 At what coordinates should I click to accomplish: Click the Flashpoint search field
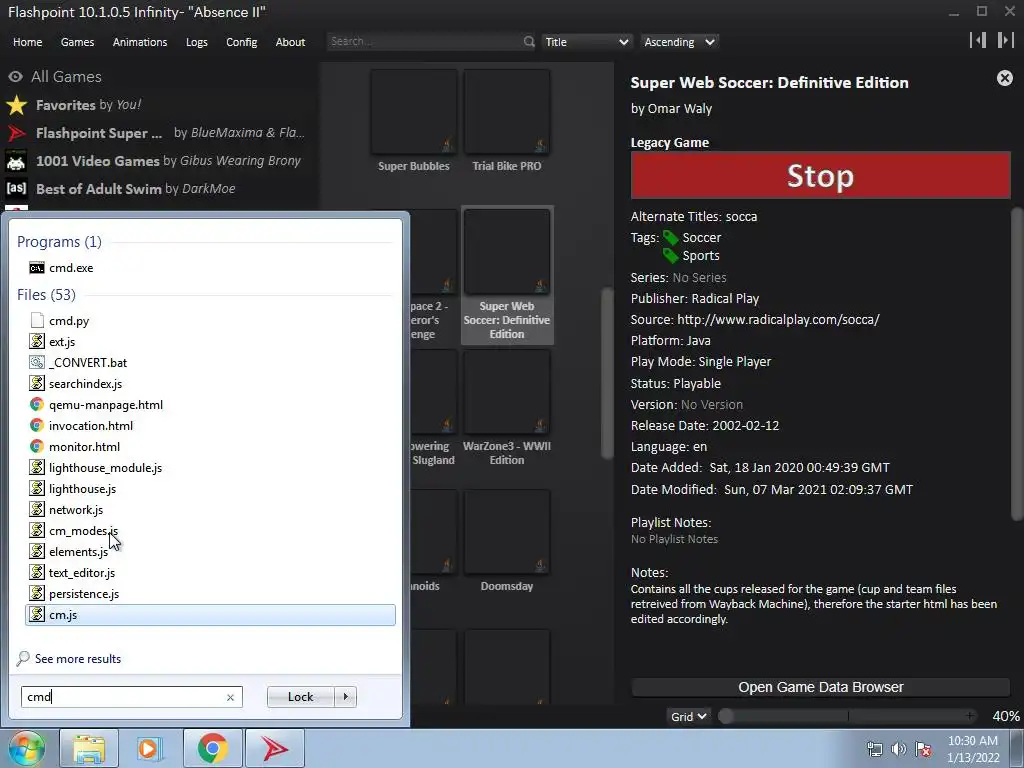coord(424,41)
